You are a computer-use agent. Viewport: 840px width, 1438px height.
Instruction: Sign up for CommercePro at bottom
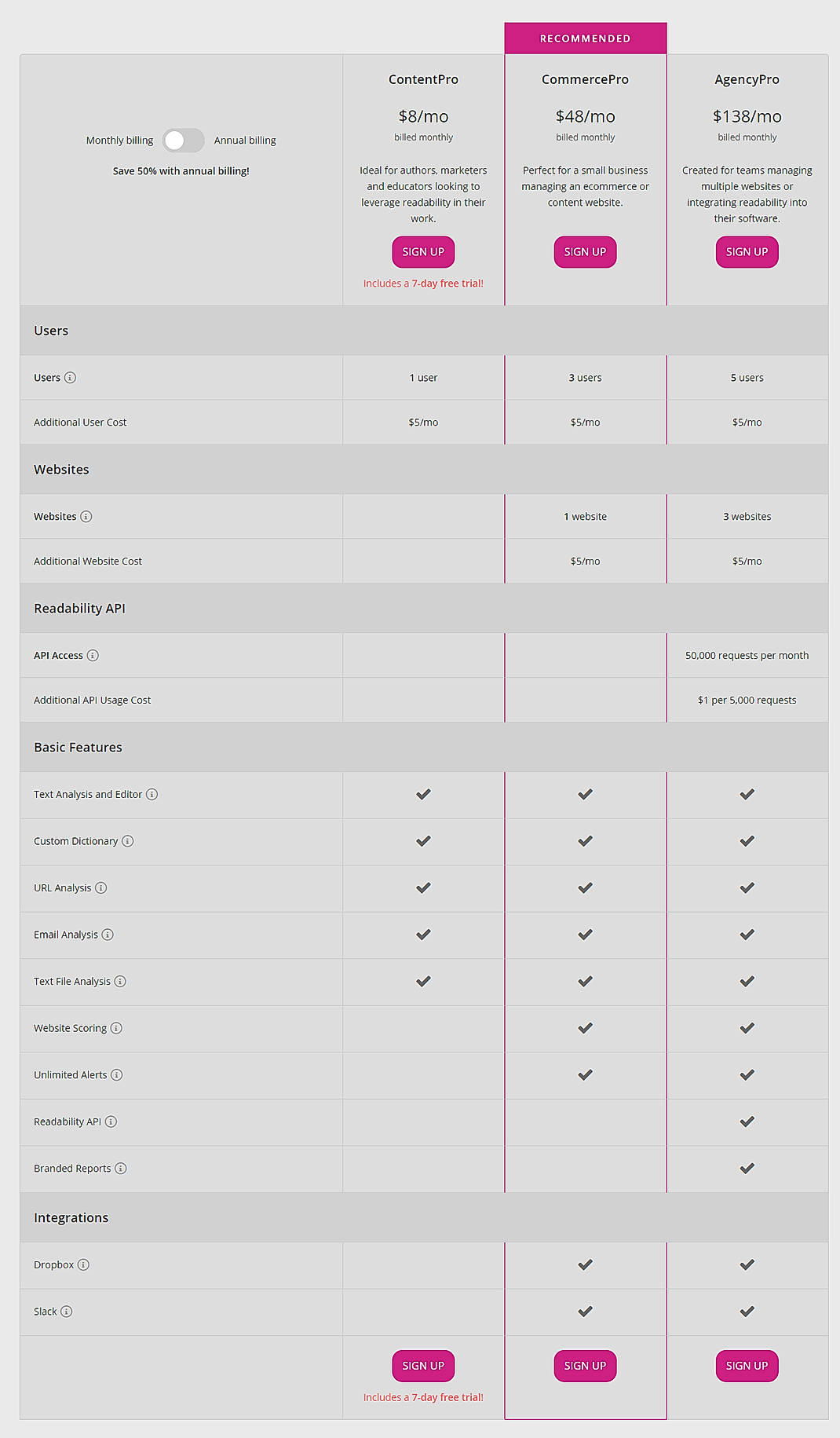(x=585, y=1366)
